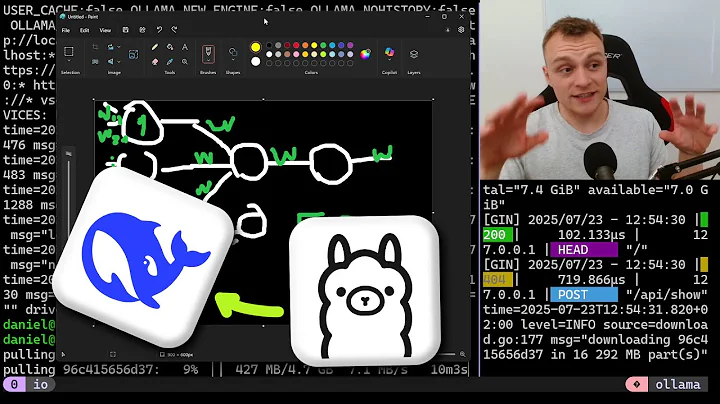Open the Copilot tools icon

click(x=389, y=52)
